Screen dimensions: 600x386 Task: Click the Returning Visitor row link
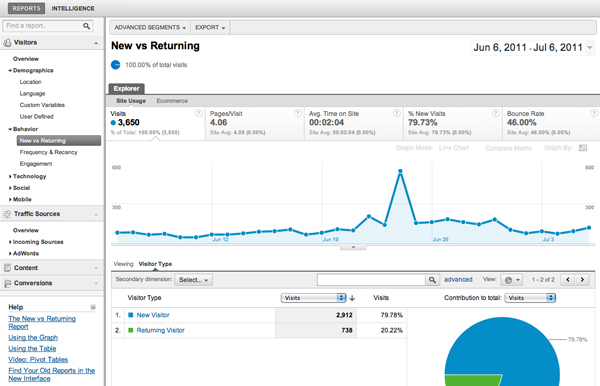tap(161, 330)
